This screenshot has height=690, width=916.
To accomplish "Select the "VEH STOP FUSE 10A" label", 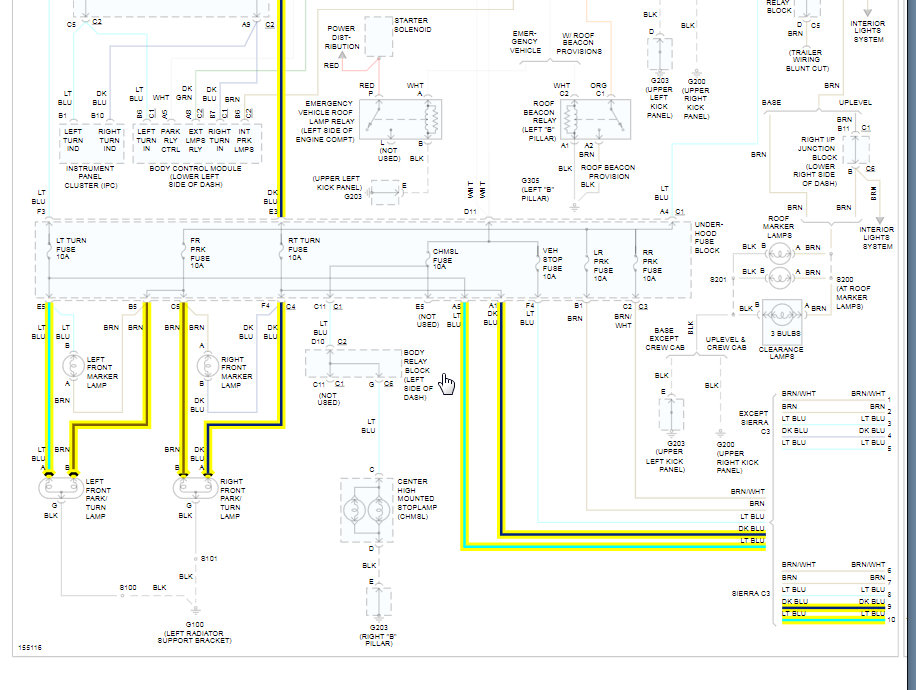I will 552,263.
